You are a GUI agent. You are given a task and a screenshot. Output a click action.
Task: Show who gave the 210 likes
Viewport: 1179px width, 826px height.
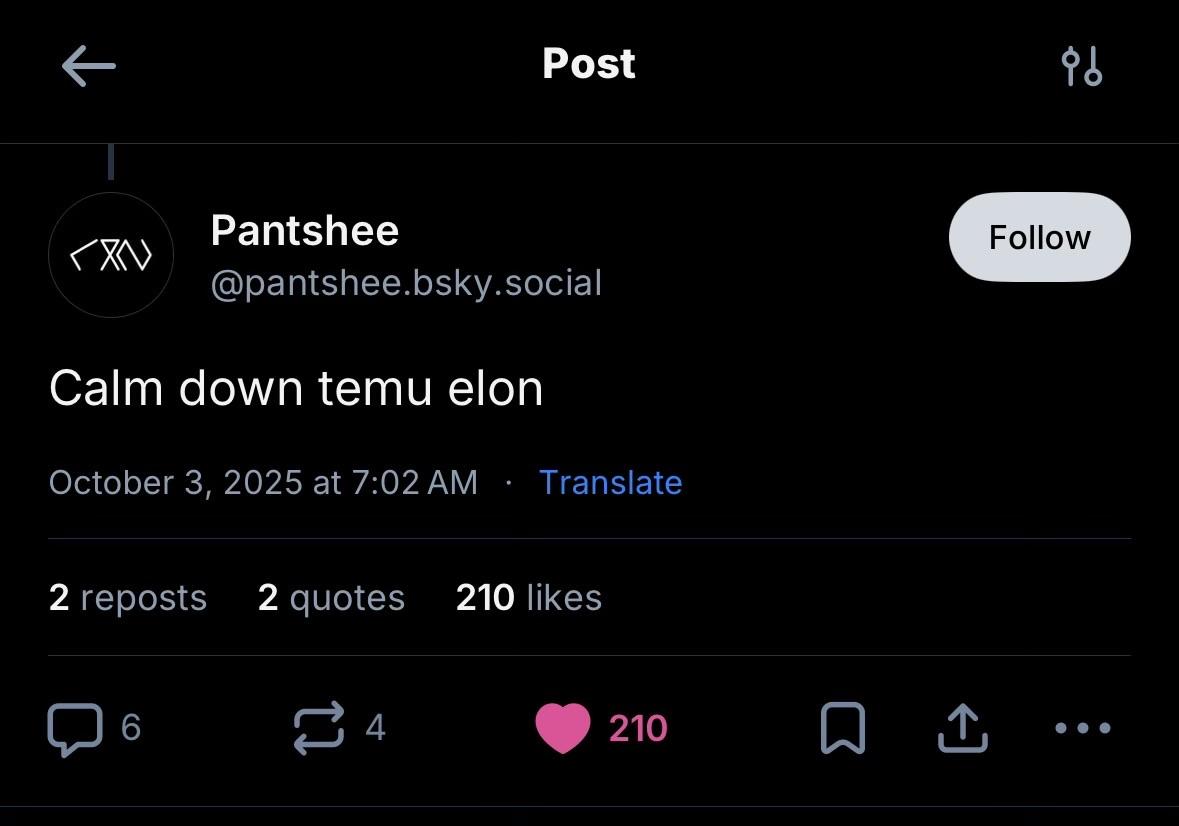pos(528,597)
